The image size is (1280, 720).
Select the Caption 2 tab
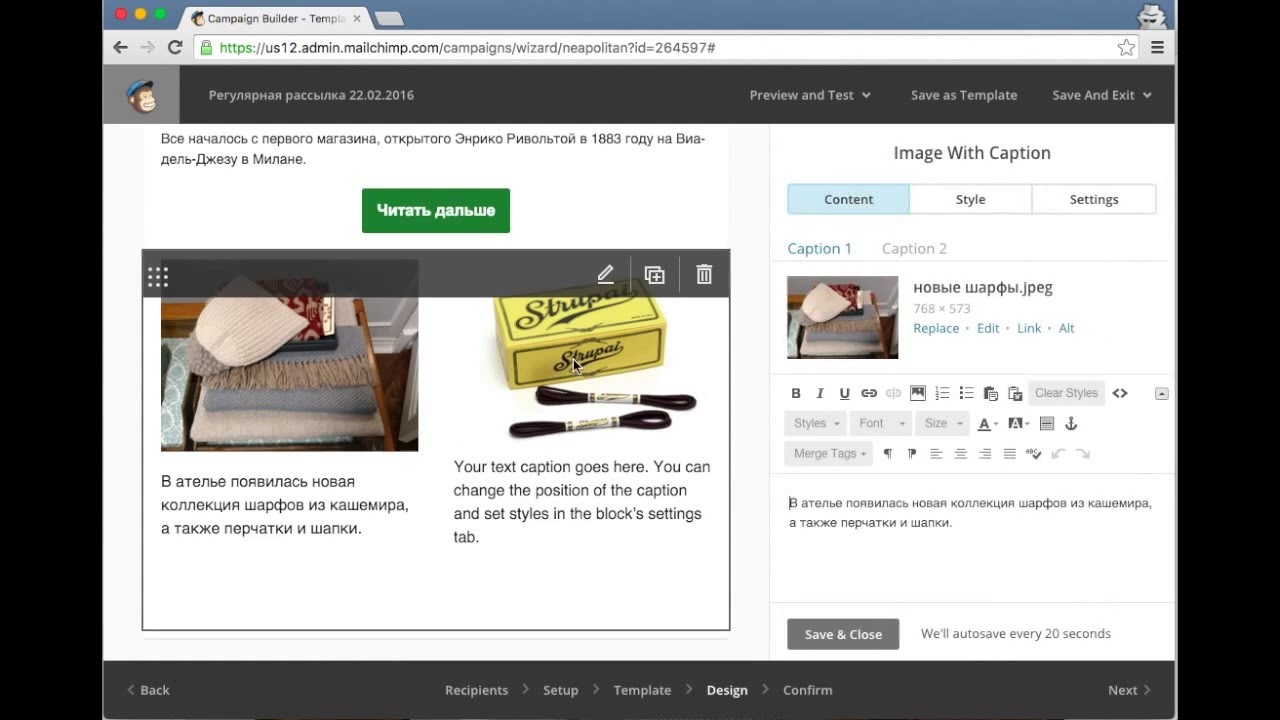point(914,249)
